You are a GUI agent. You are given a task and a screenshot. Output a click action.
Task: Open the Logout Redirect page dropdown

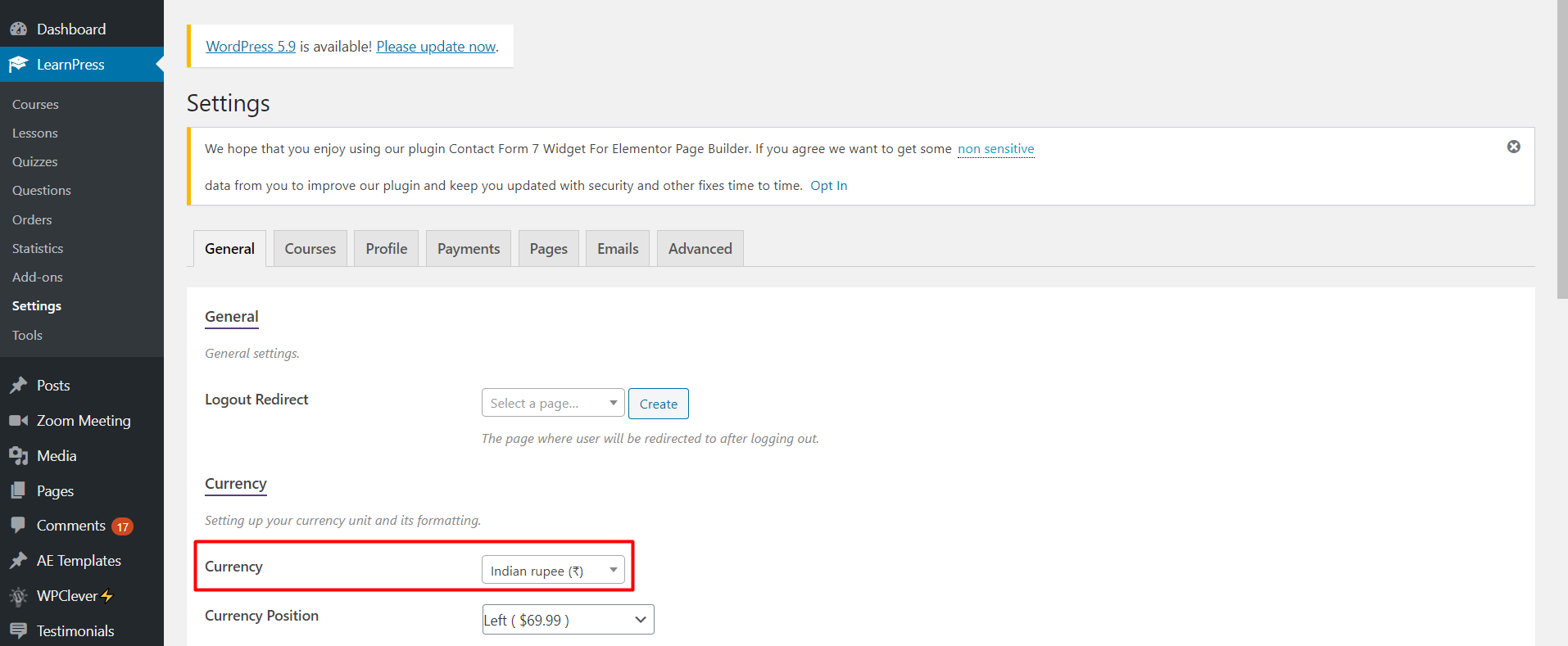(553, 403)
